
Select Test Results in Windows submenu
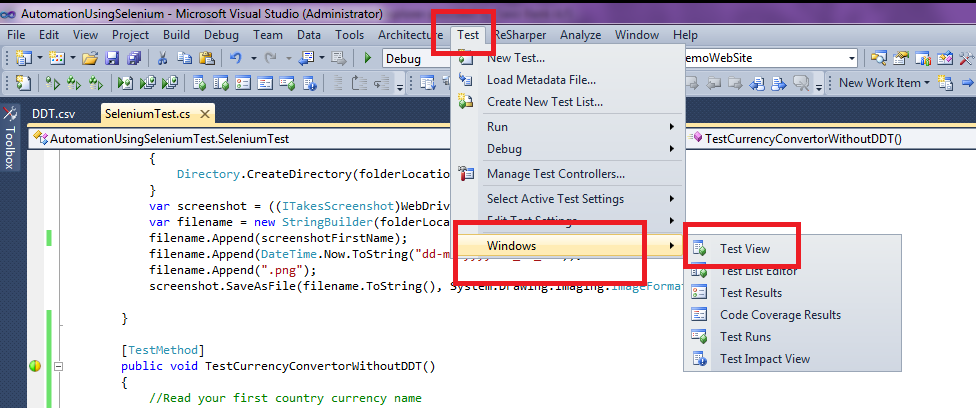pyautogui.click(x=792, y=293)
